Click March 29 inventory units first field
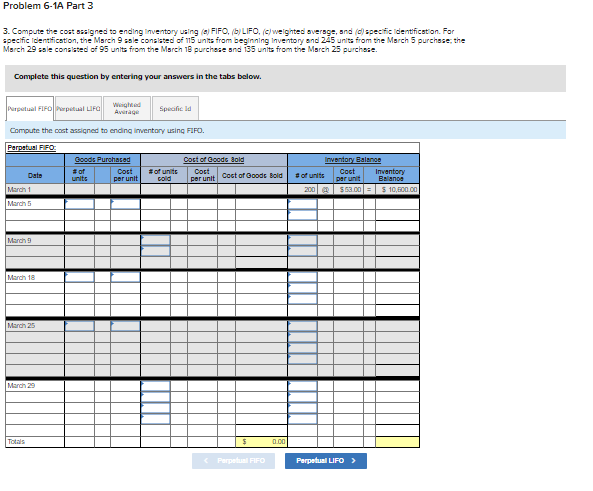 tap(303, 386)
